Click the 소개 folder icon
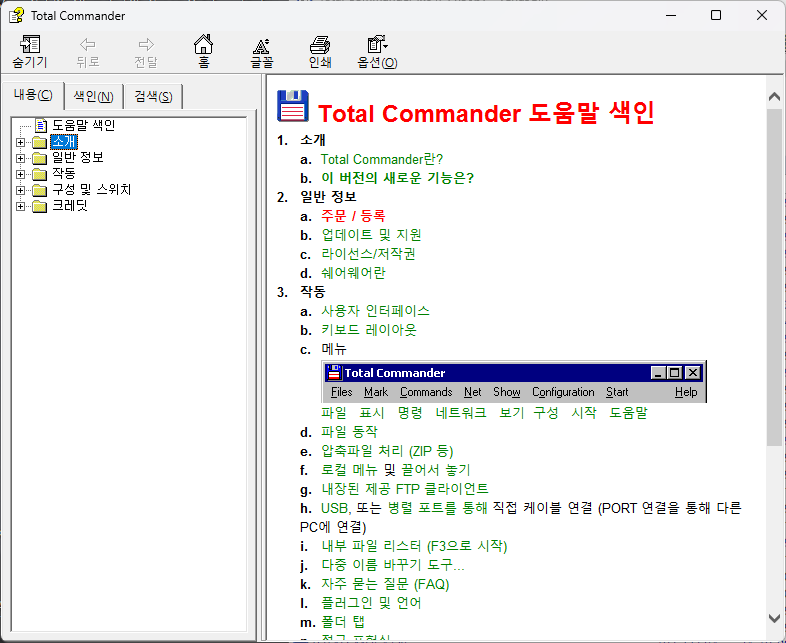The height and width of the screenshot is (643, 786). (x=40, y=142)
